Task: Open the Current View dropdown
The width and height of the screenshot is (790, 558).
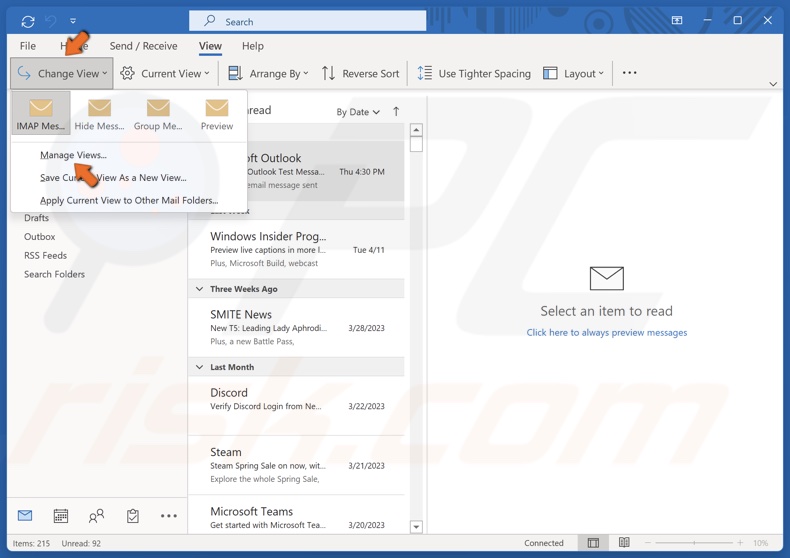Action: point(165,74)
